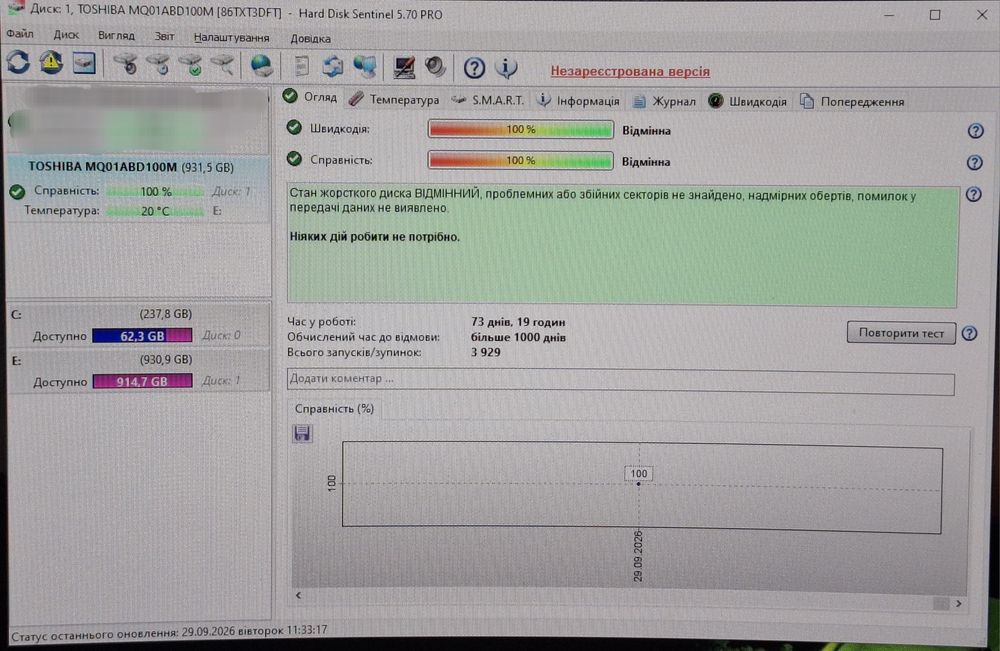The width and height of the screenshot is (1000, 651).
Task: Switch to the S.M.A.R.T. tab
Action: tap(488, 100)
